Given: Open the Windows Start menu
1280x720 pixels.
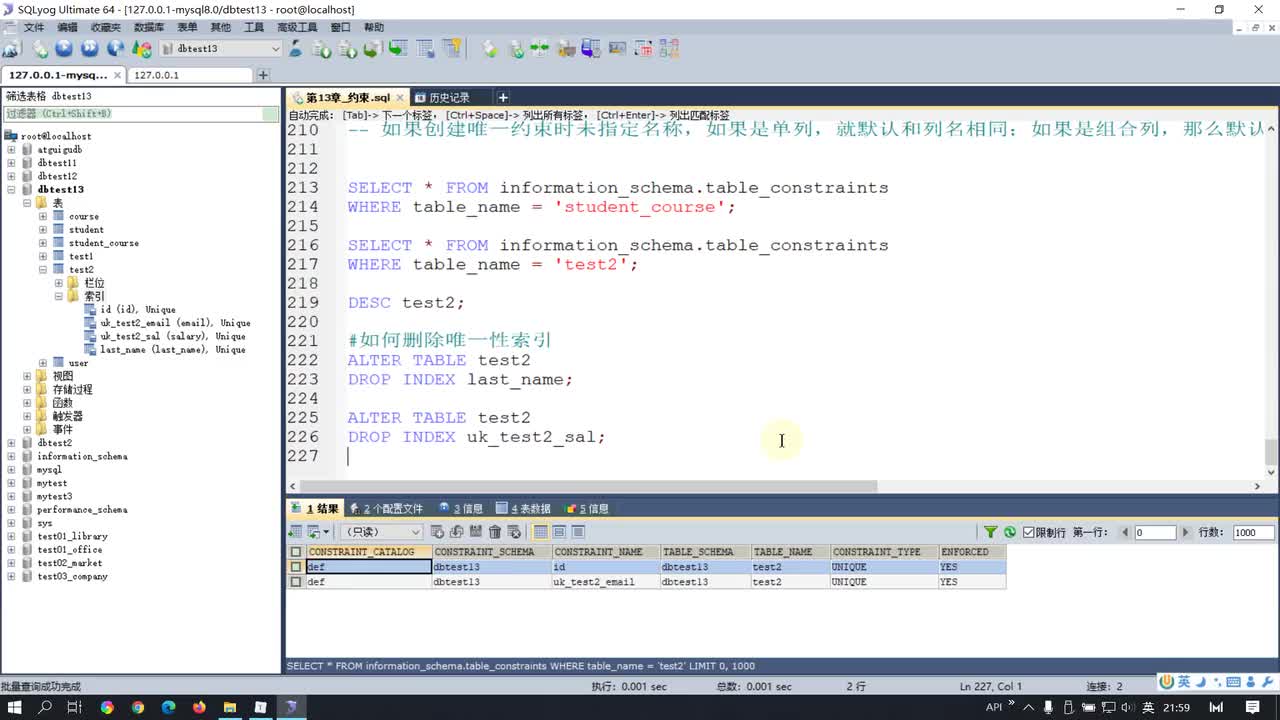Looking at the screenshot, I should coord(15,707).
